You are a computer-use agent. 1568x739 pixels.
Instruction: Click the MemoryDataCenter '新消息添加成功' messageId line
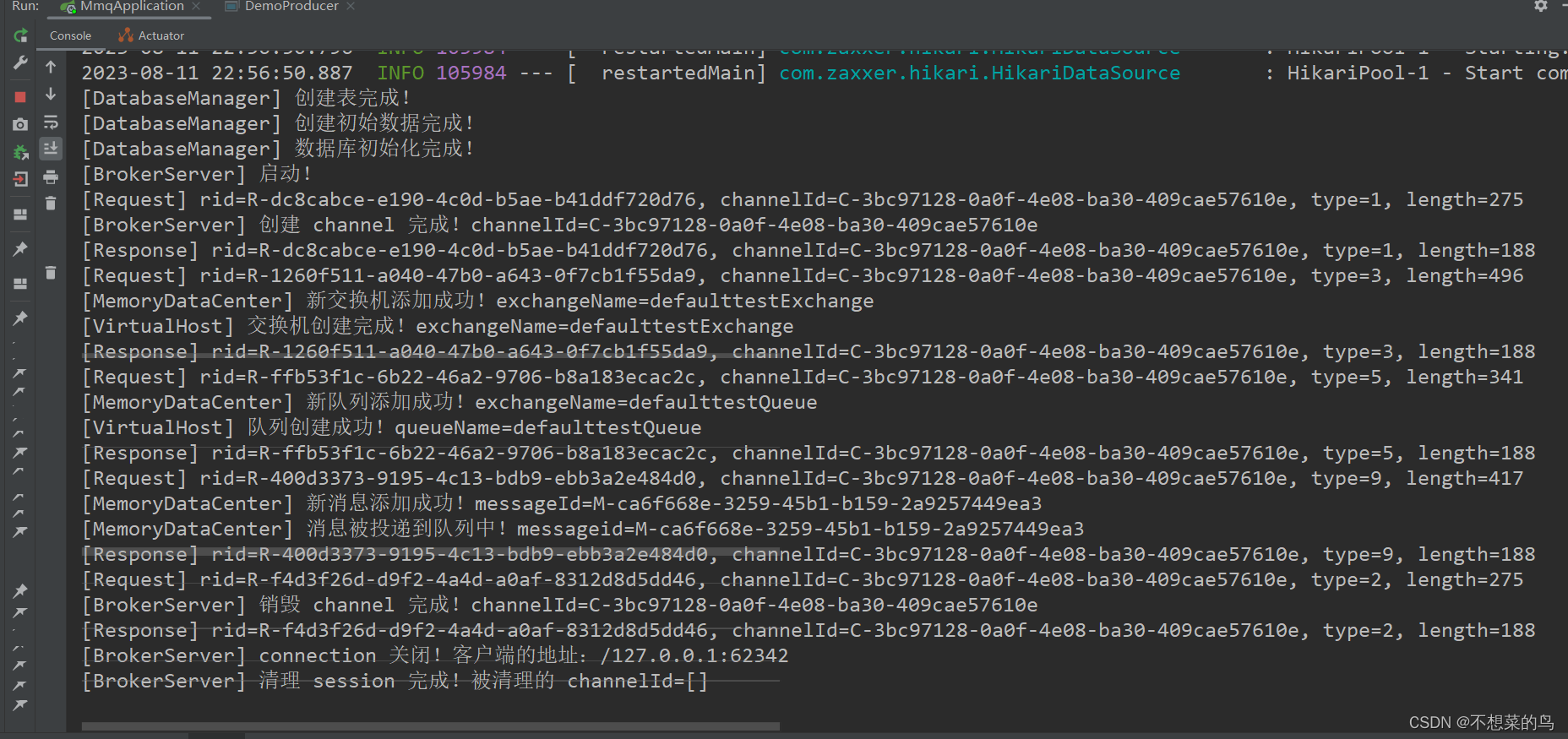click(x=562, y=503)
